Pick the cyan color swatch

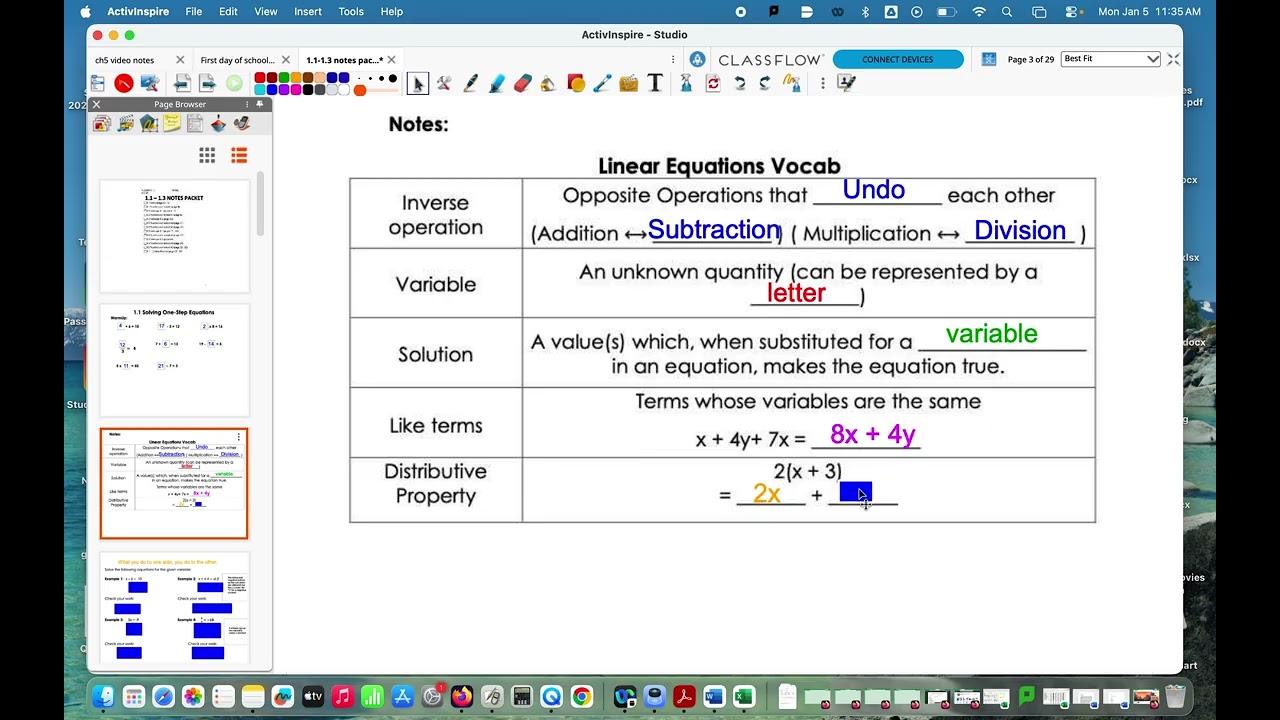coord(259,90)
